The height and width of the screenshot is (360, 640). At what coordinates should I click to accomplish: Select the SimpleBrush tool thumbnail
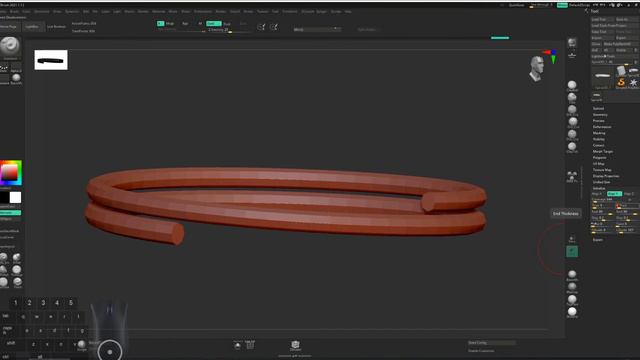[621, 82]
